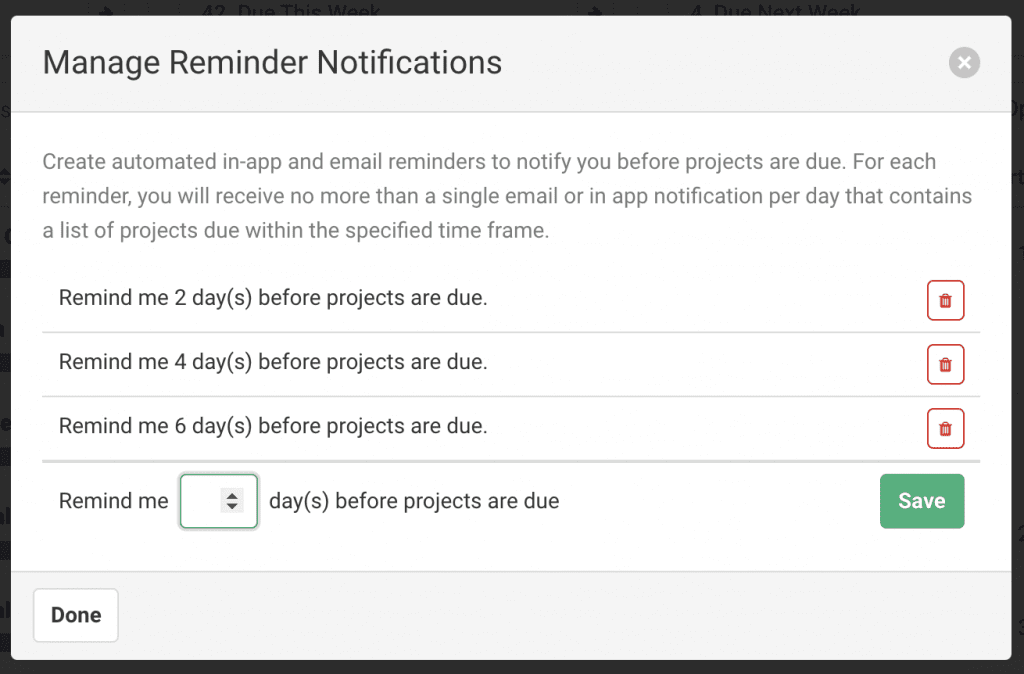This screenshot has width=1024, height=674.
Task: Click the reminder description paragraph
Action: click(507, 196)
